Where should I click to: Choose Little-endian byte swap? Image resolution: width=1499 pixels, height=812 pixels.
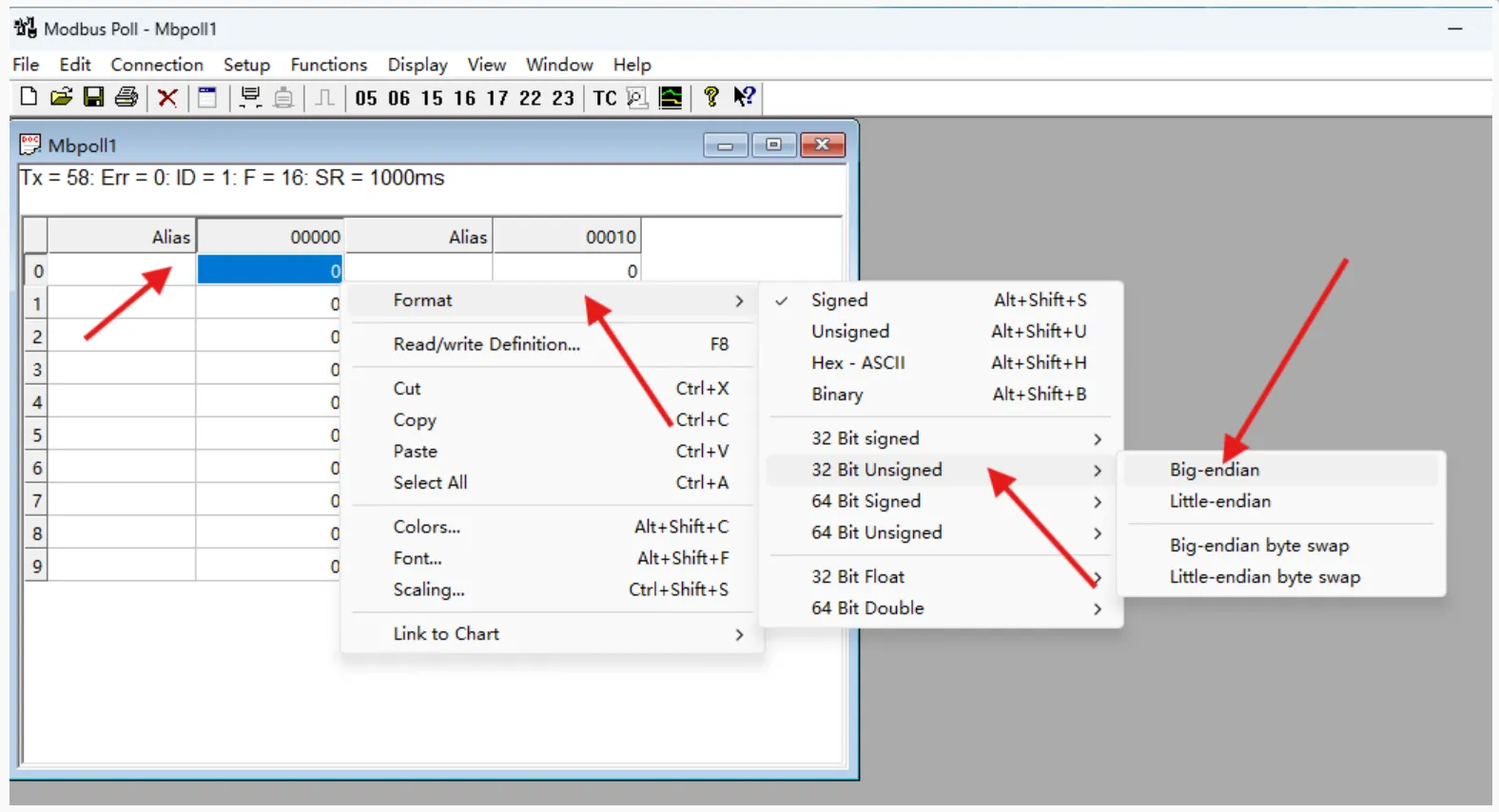tap(1281, 577)
